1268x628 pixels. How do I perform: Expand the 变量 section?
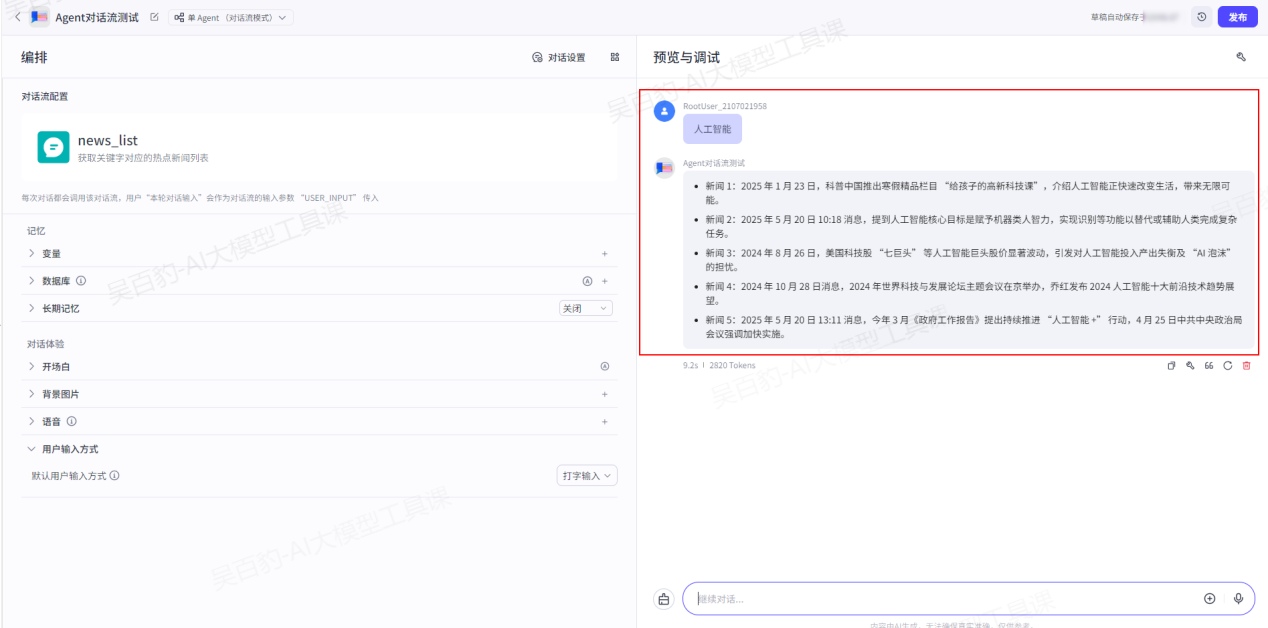50,254
